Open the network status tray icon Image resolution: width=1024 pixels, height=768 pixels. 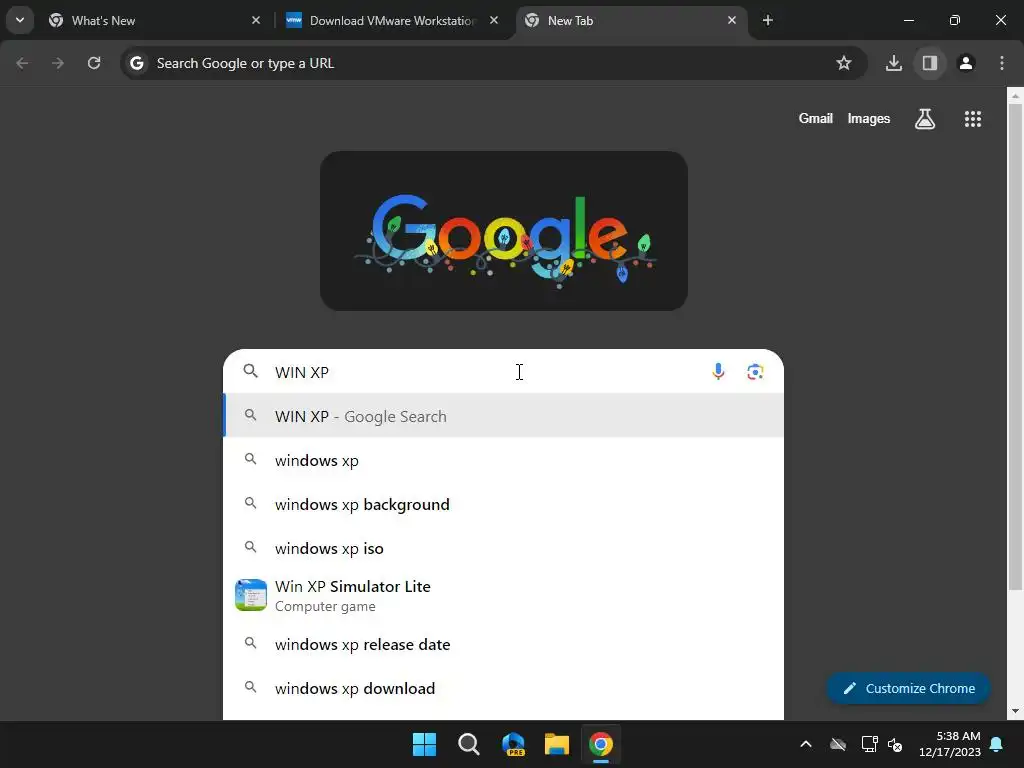[869, 744]
